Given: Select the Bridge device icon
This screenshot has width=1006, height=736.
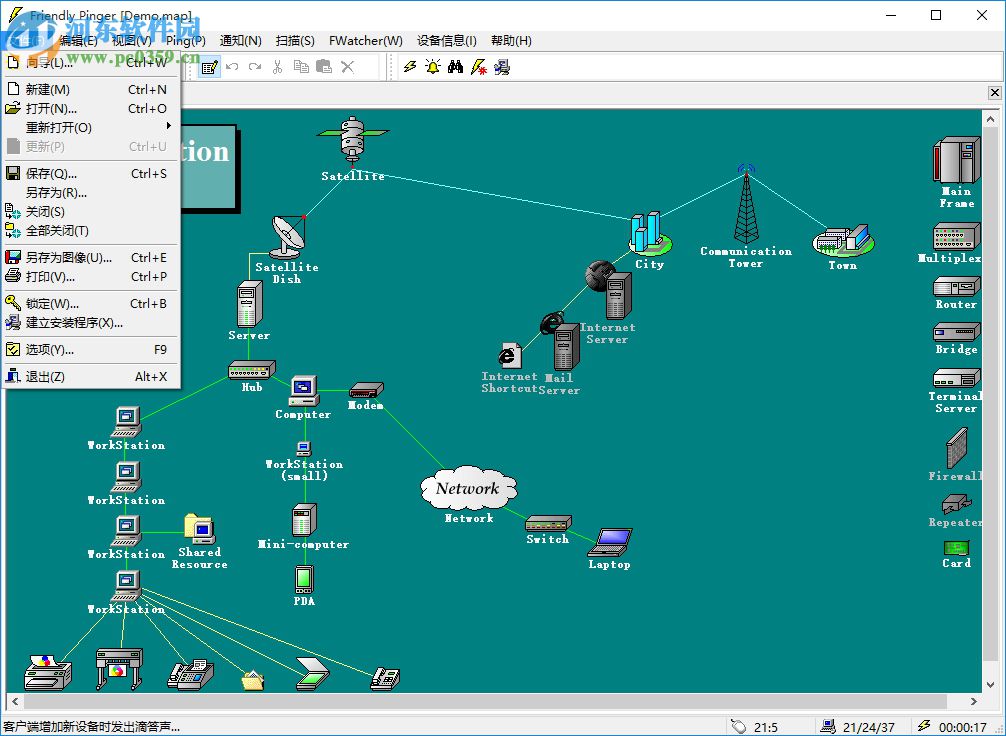Looking at the screenshot, I should coord(956,332).
